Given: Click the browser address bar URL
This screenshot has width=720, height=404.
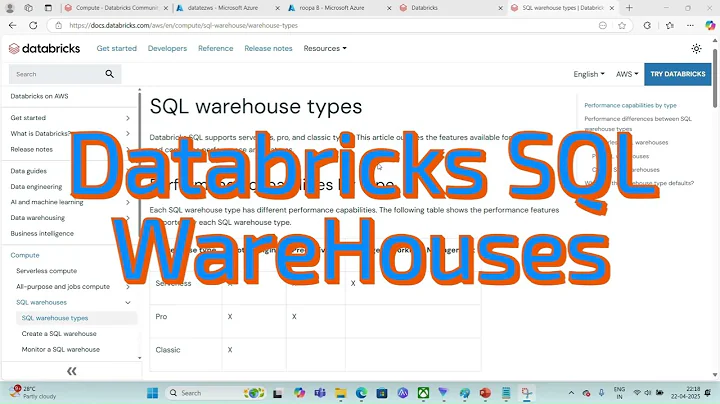Looking at the screenshot, I should pos(183,26).
